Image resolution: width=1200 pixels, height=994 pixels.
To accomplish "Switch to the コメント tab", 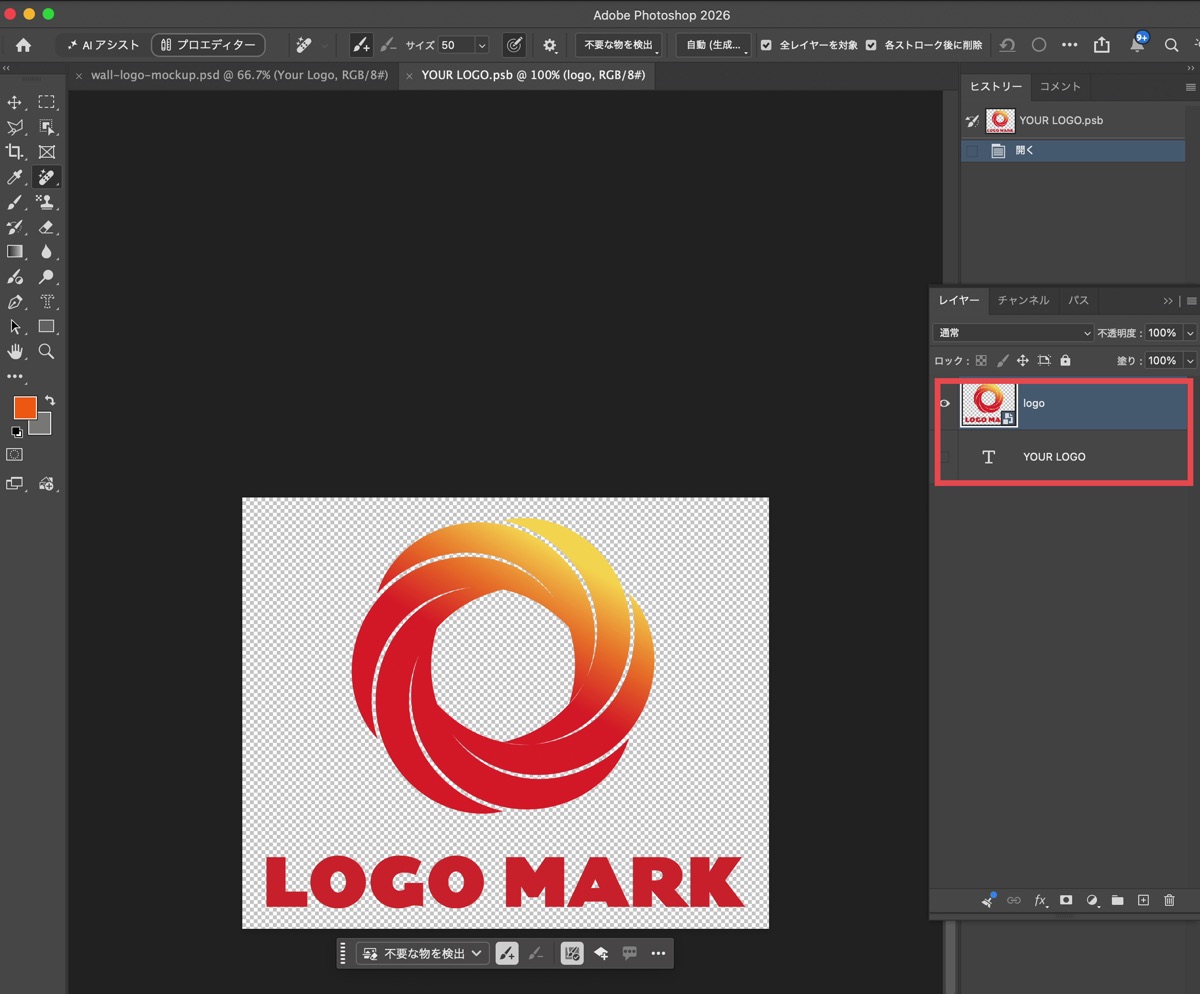I will pos(1060,87).
